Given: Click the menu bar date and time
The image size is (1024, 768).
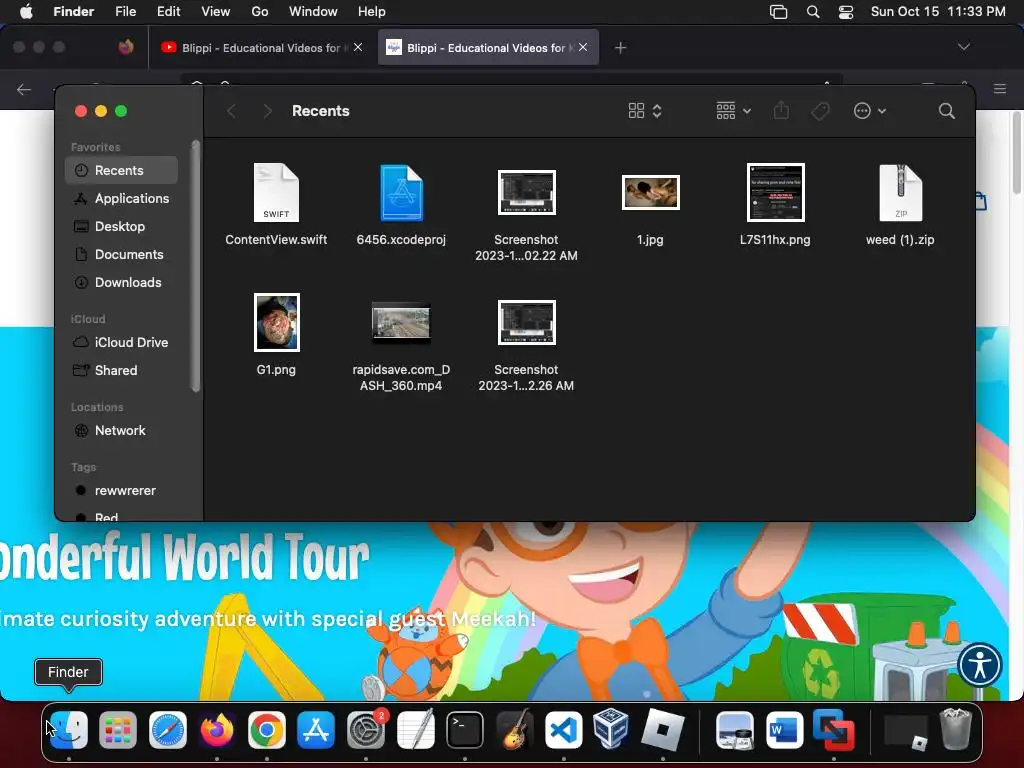Looking at the screenshot, I should tap(938, 12).
